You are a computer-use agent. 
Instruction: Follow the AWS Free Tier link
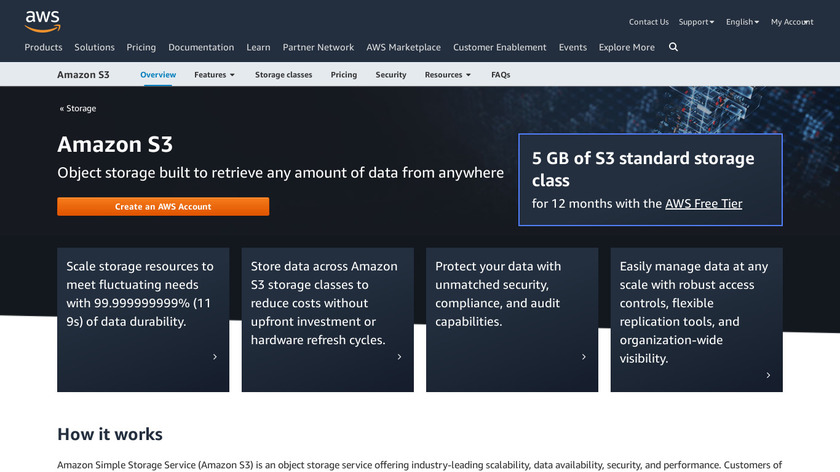pyautogui.click(x=703, y=204)
